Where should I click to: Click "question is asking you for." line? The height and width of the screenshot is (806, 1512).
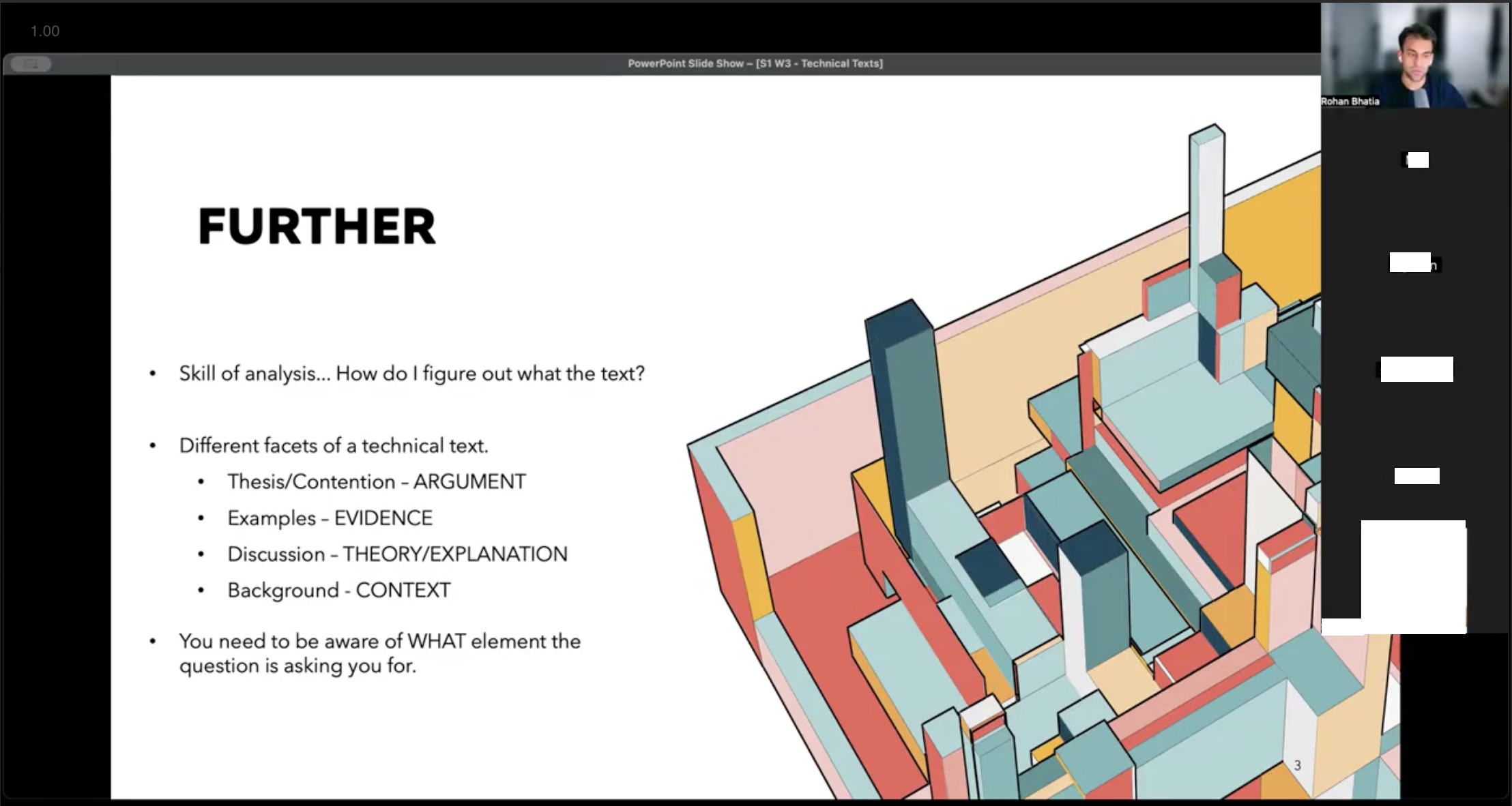click(x=297, y=666)
